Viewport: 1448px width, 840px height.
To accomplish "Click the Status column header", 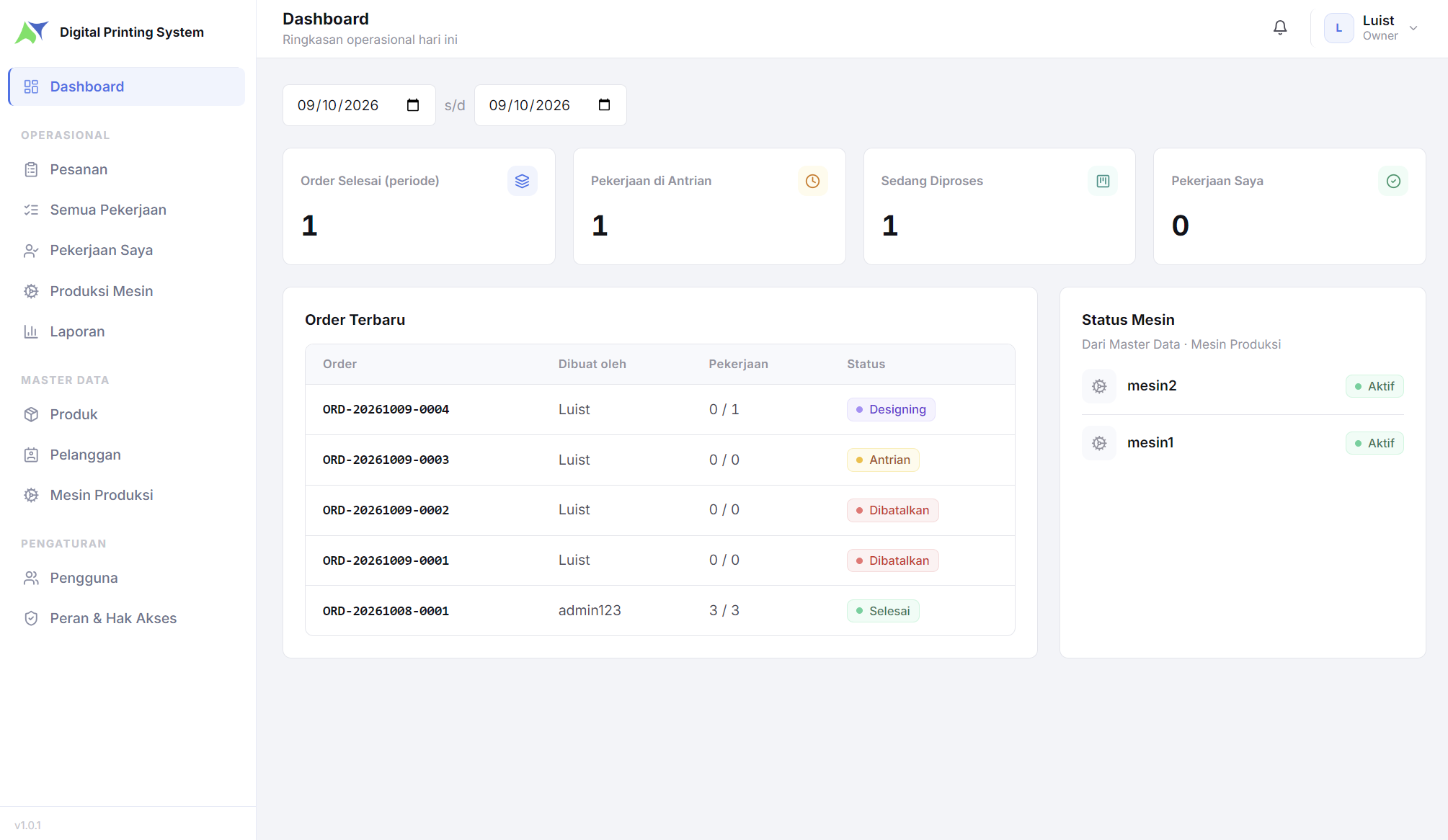I will coord(866,364).
